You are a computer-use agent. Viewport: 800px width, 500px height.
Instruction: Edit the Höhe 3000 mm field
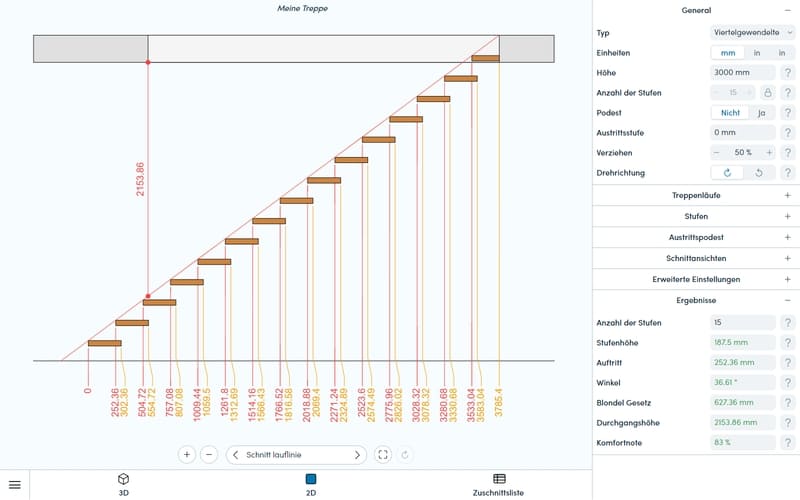(x=742, y=72)
